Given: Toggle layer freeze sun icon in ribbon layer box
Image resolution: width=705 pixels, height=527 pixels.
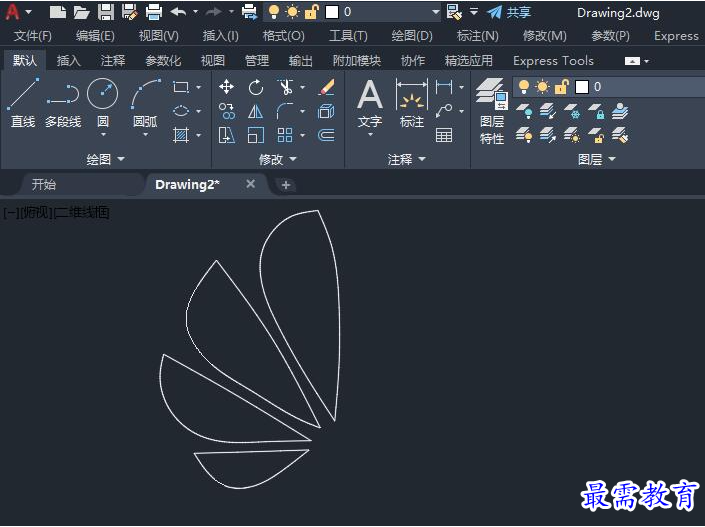Looking at the screenshot, I should click(x=542, y=86).
